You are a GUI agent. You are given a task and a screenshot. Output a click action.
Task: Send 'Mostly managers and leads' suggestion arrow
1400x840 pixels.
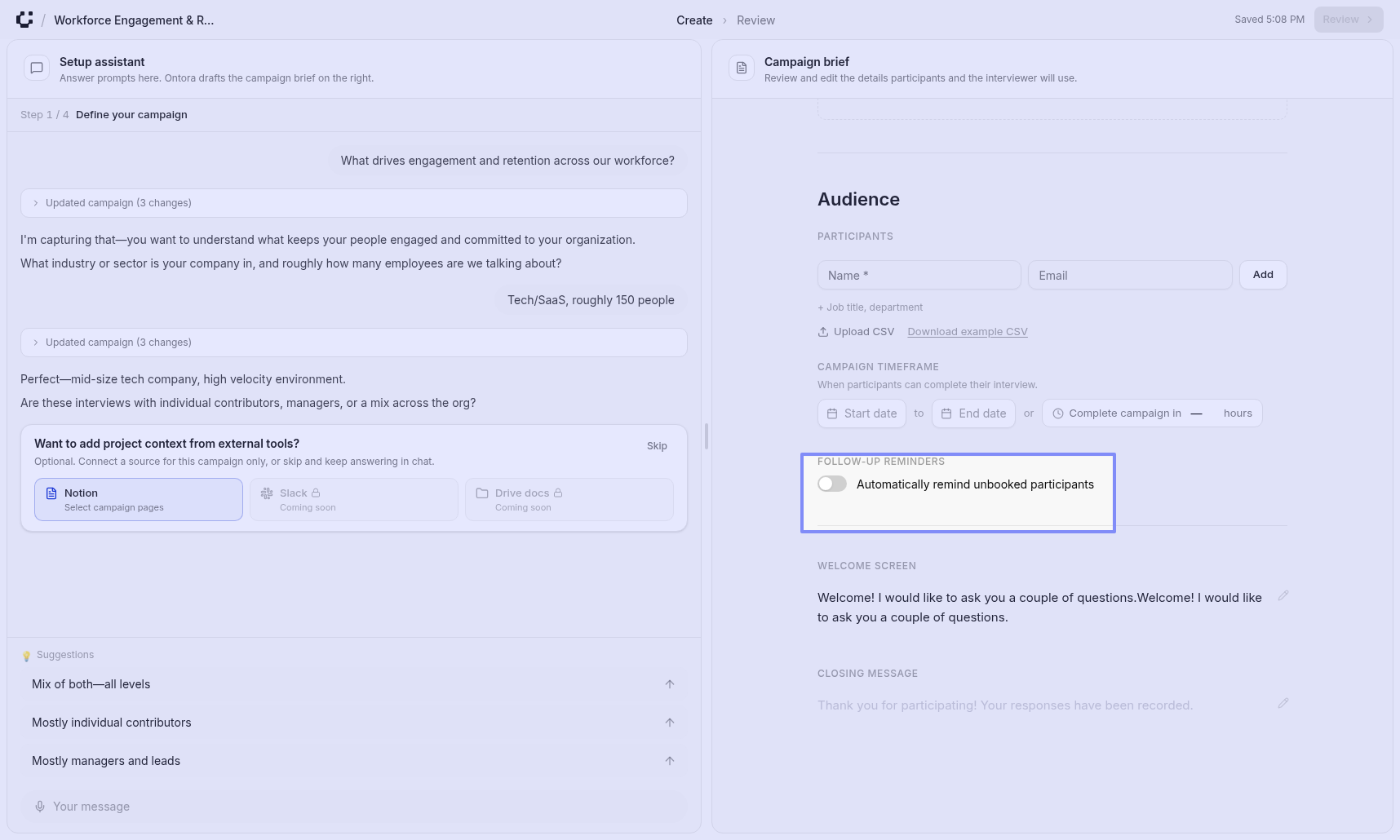pyautogui.click(x=669, y=761)
